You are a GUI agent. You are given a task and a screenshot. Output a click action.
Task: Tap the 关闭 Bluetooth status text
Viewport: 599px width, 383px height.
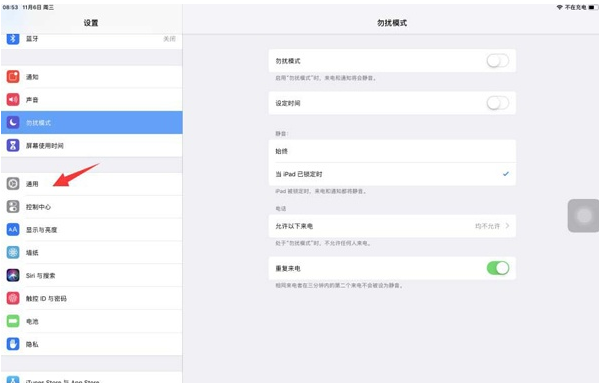tap(170, 39)
